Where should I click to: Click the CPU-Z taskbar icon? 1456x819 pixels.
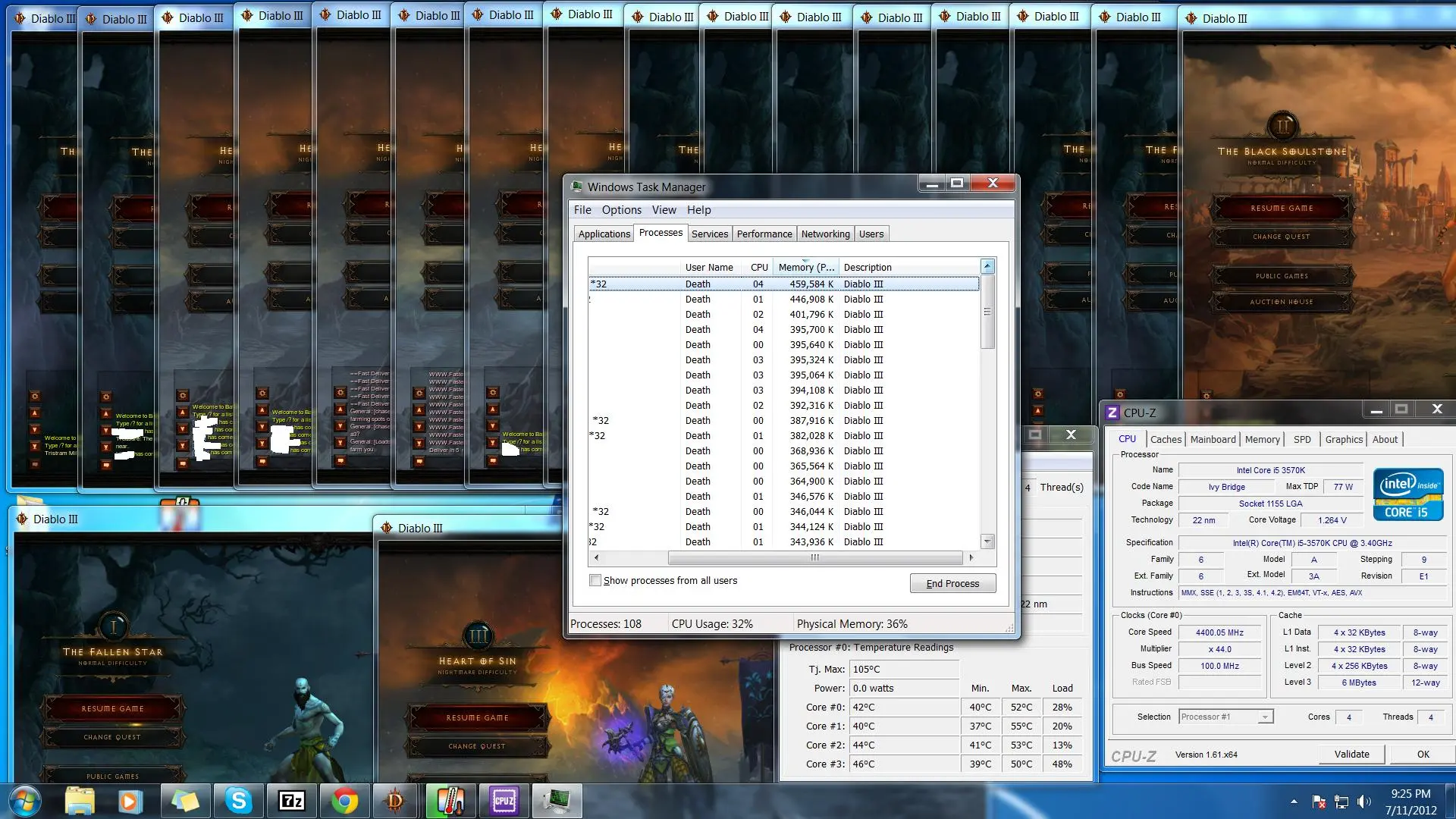point(504,801)
